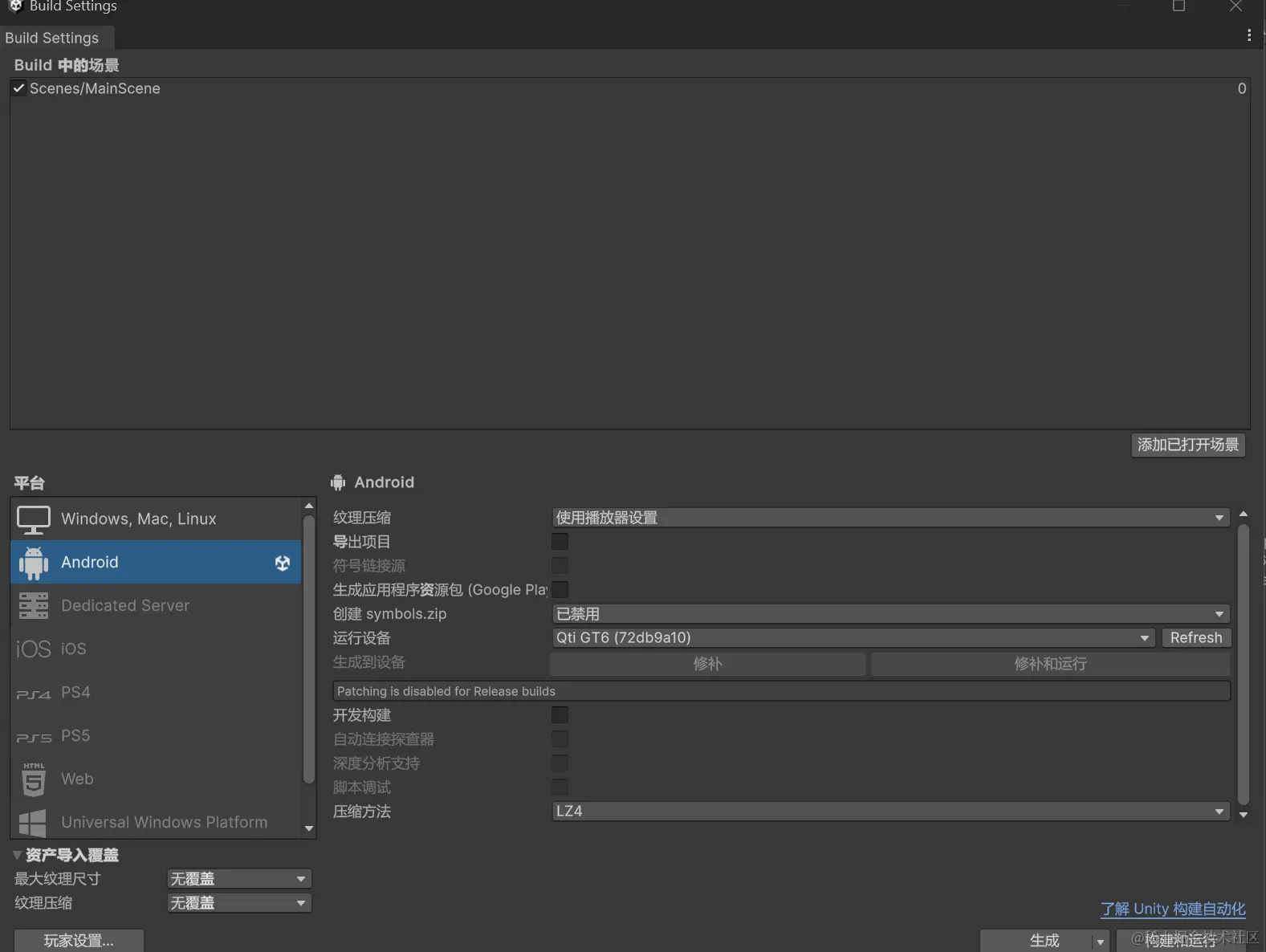Viewport: 1266px width, 952px height.
Task: Click the iOS platform logo
Action: click(34, 649)
